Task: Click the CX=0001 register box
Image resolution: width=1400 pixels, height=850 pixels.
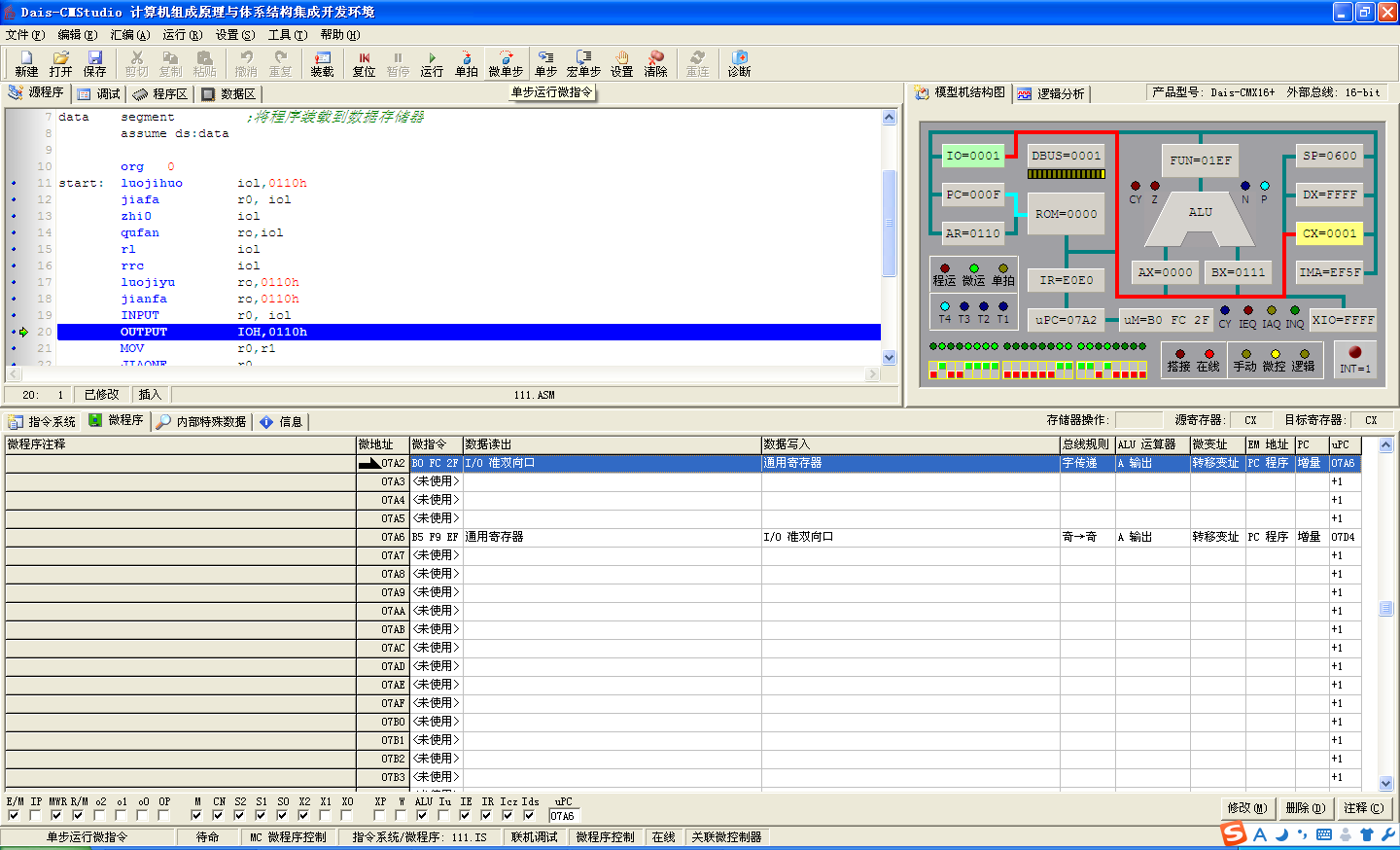Action: pos(1329,233)
